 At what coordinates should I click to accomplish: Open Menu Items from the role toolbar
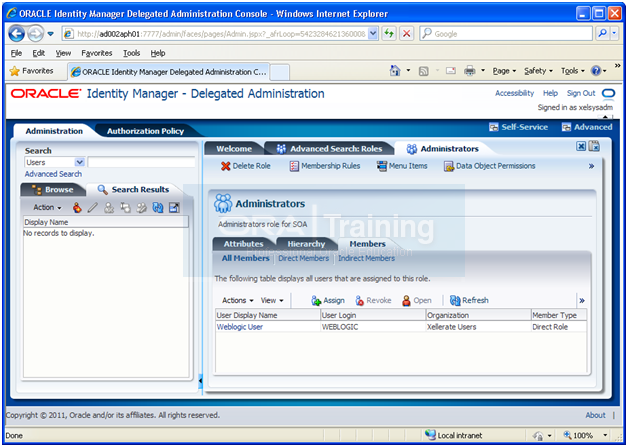point(402,166)
